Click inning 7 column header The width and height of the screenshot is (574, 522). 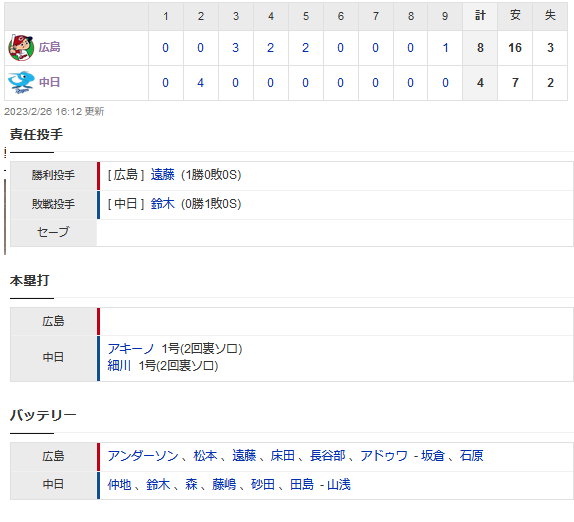coord(376,16)
